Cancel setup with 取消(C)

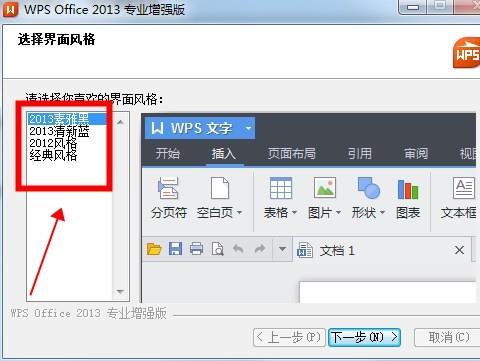[x=448, y=337]
